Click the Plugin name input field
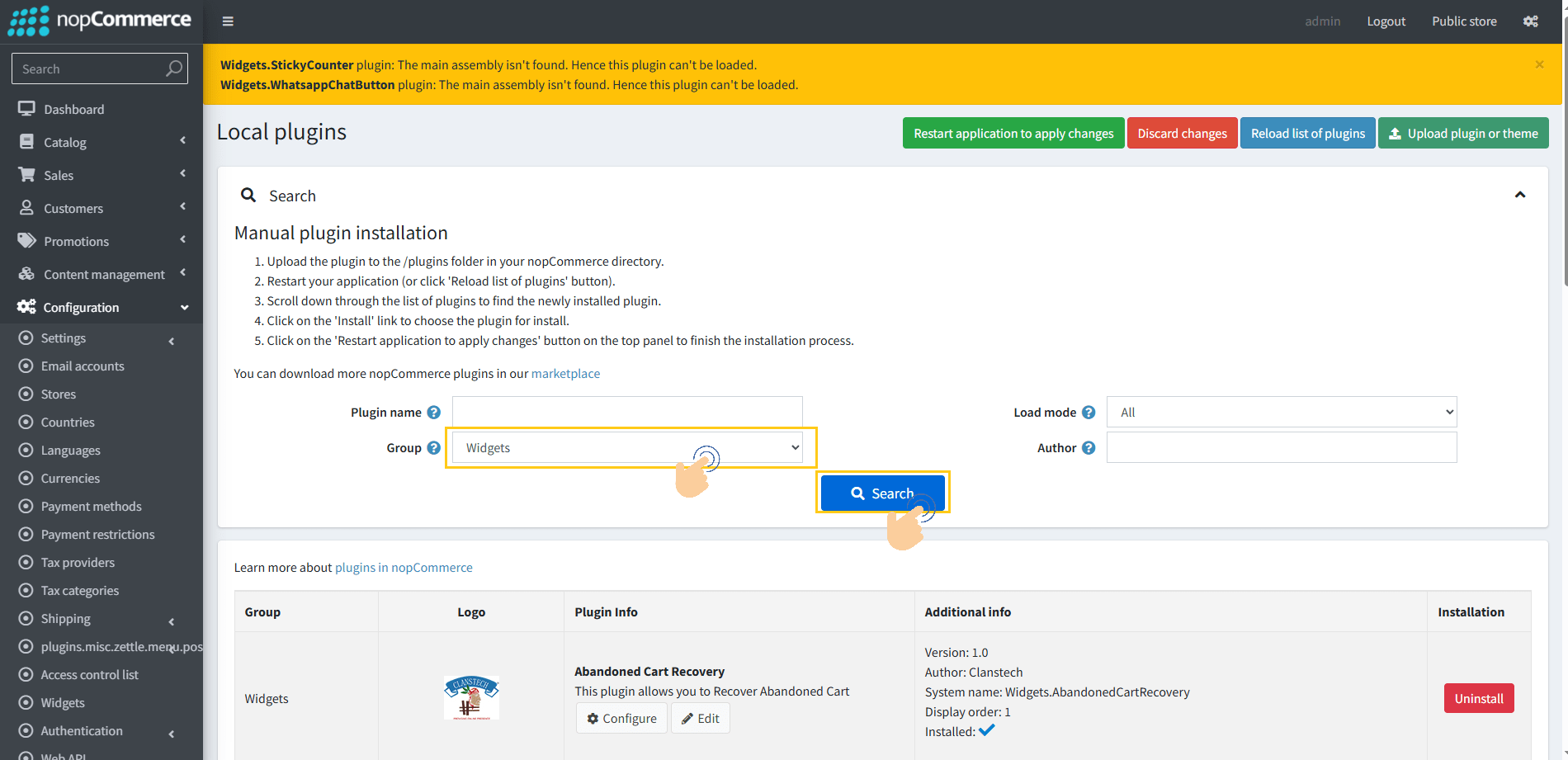The image size is (1568, 760). tap(627, 411)
